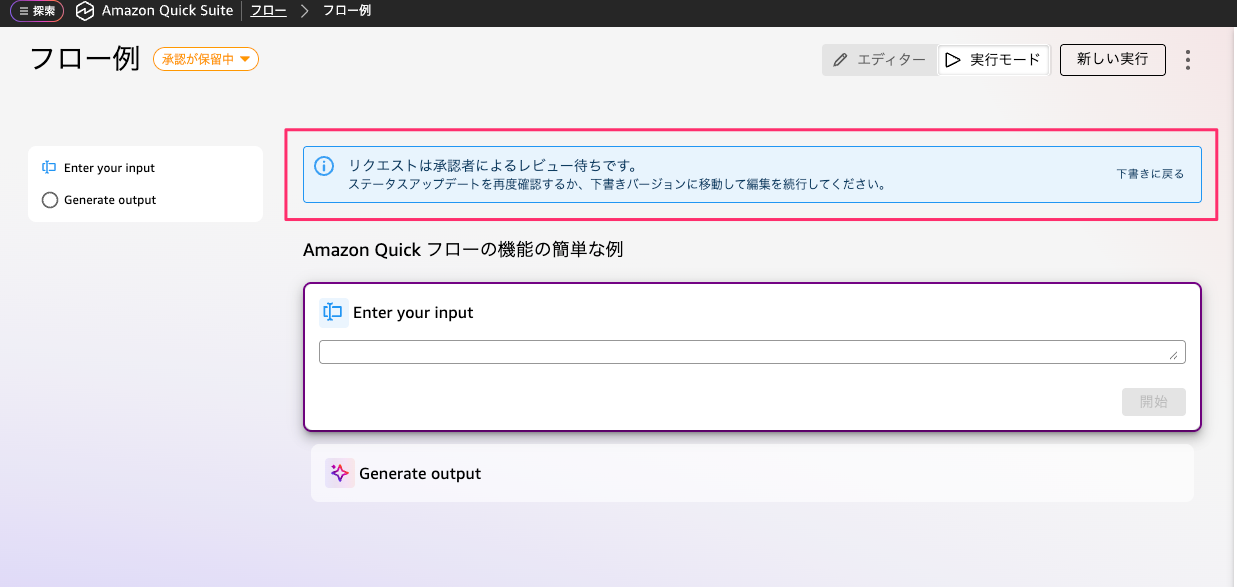Open the 探索 hamburger menu
Image resolution: width=1237 pixels, height=587 pixels.
pyautogui.click(x=37, y=11)
